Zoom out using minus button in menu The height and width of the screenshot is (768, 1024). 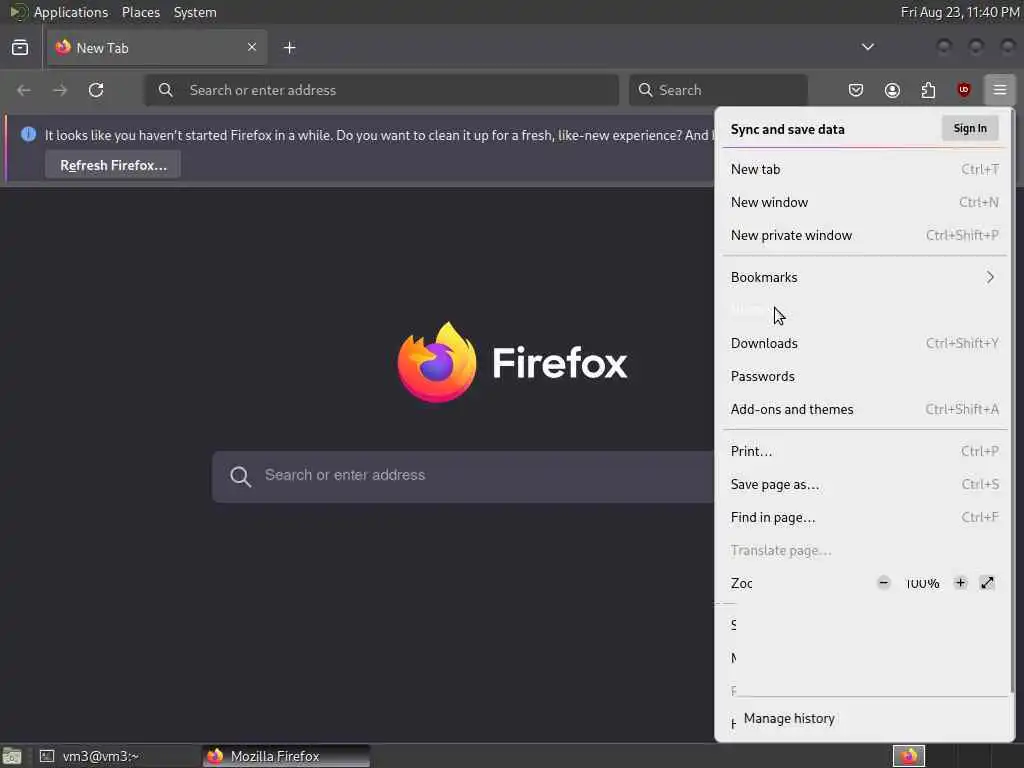883,583
